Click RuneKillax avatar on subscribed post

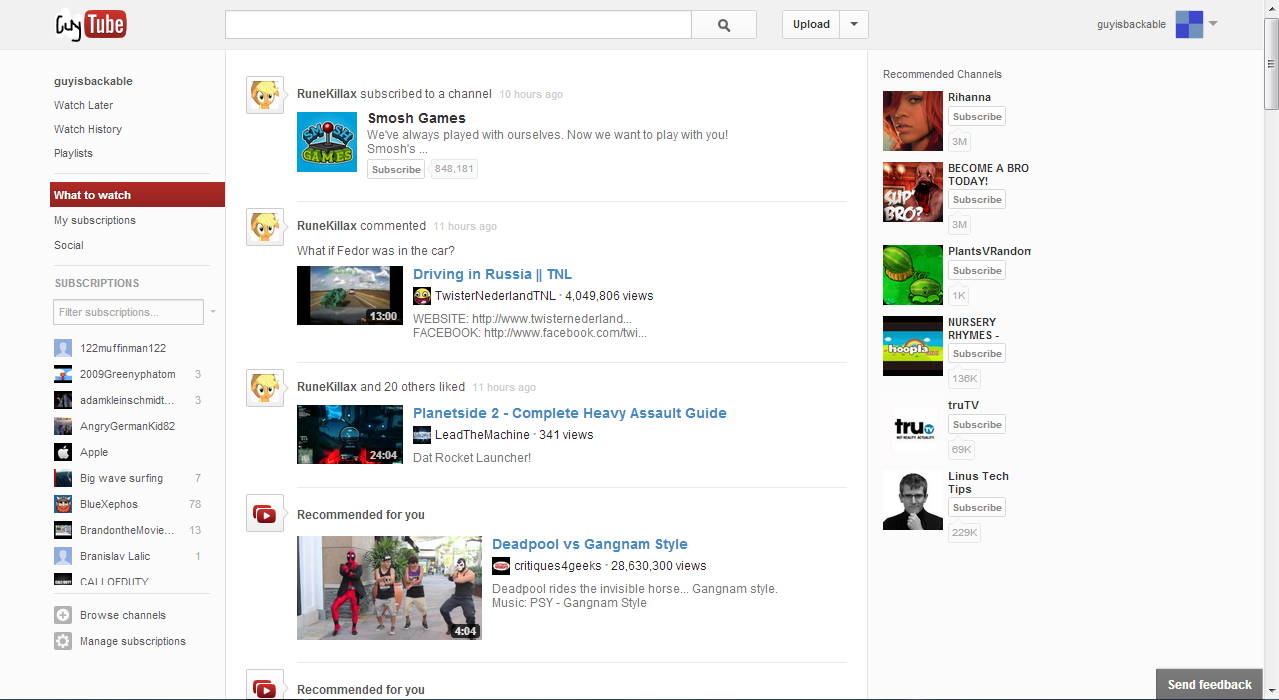[265, 94]
